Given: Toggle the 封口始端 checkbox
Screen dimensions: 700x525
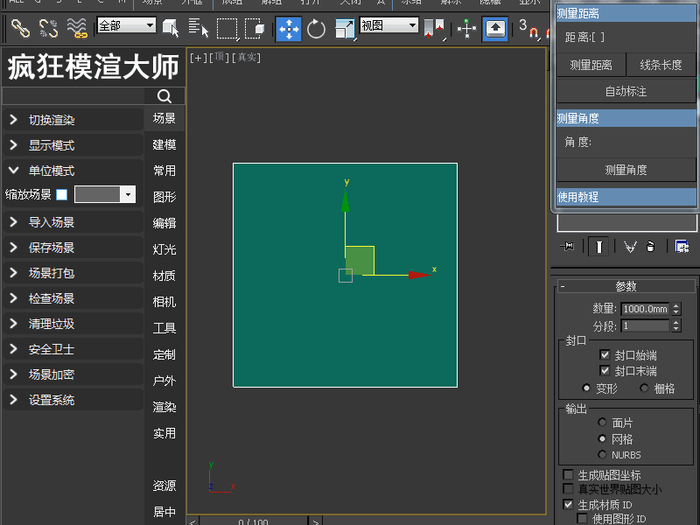Looking at the screenshot, I should click(605, 355).
